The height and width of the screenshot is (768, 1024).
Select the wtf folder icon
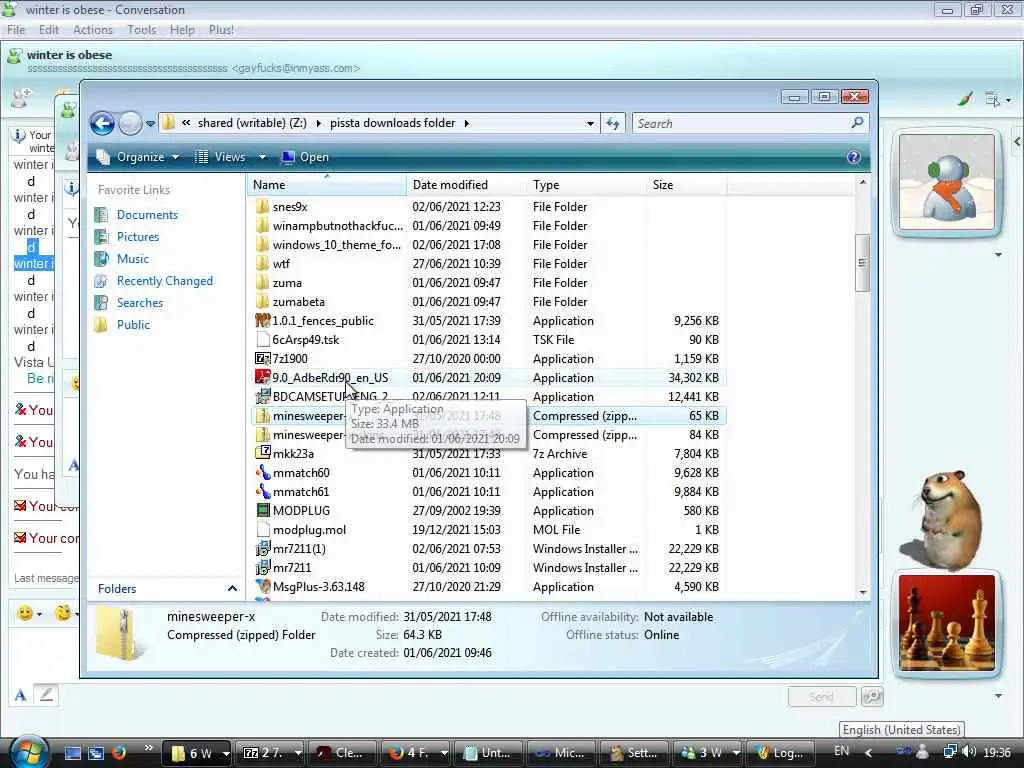263,264
